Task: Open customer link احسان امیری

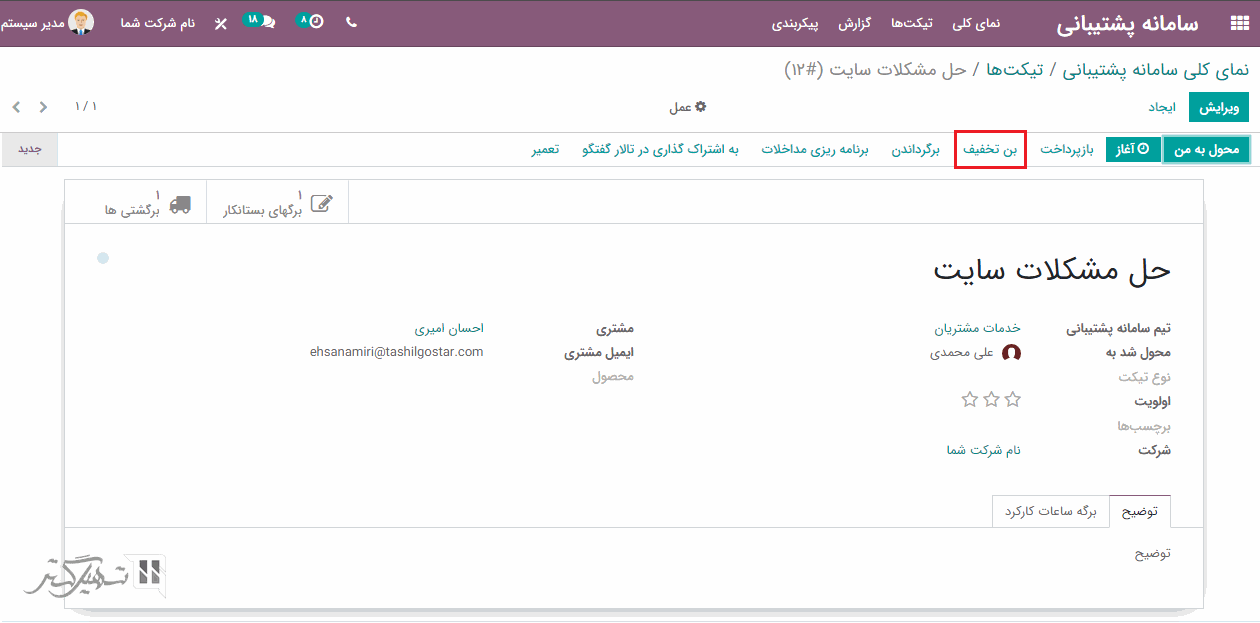Action: tap(449, 328)
